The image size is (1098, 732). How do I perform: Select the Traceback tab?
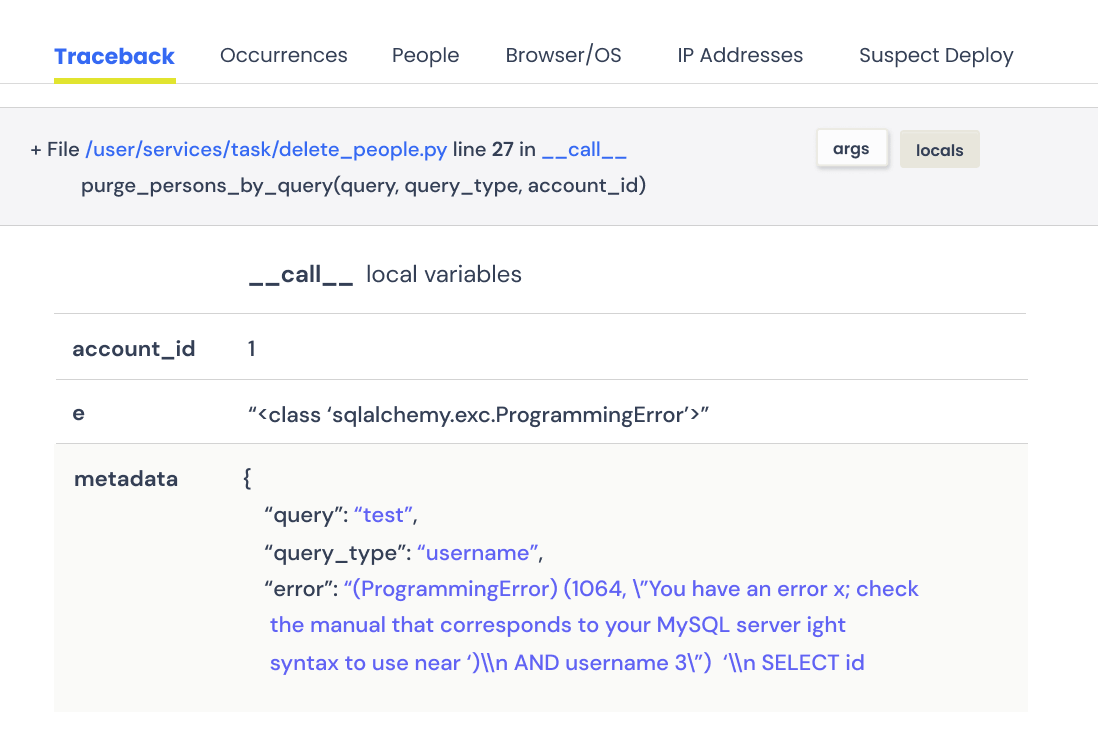(114, 55)
